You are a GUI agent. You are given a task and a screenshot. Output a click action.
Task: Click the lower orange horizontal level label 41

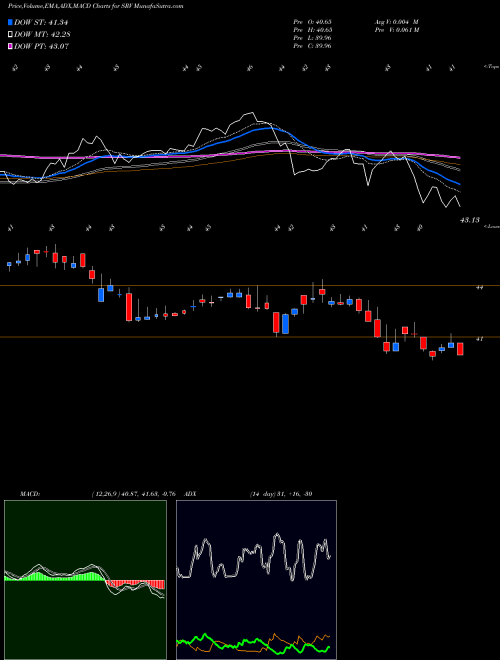tap(479, 338)
